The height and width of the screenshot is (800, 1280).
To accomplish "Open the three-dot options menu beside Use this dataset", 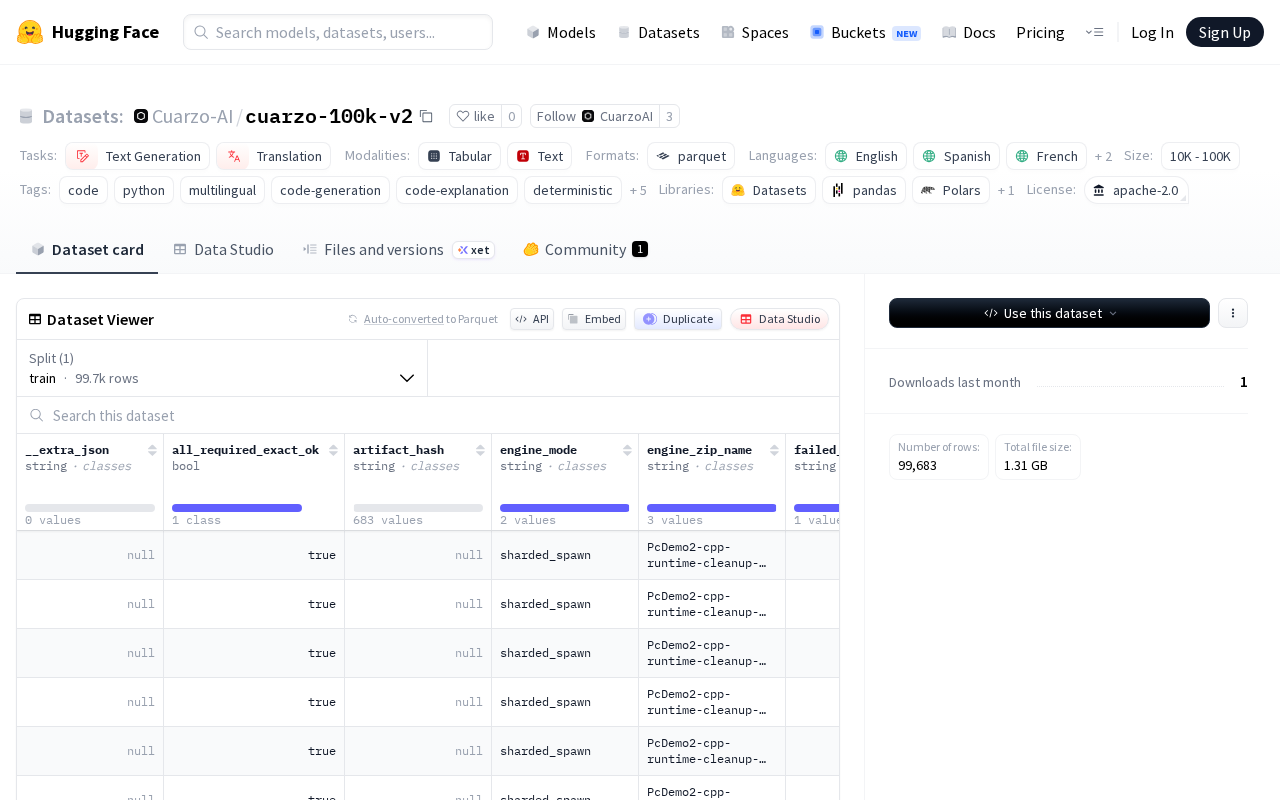I will 1233,313.
